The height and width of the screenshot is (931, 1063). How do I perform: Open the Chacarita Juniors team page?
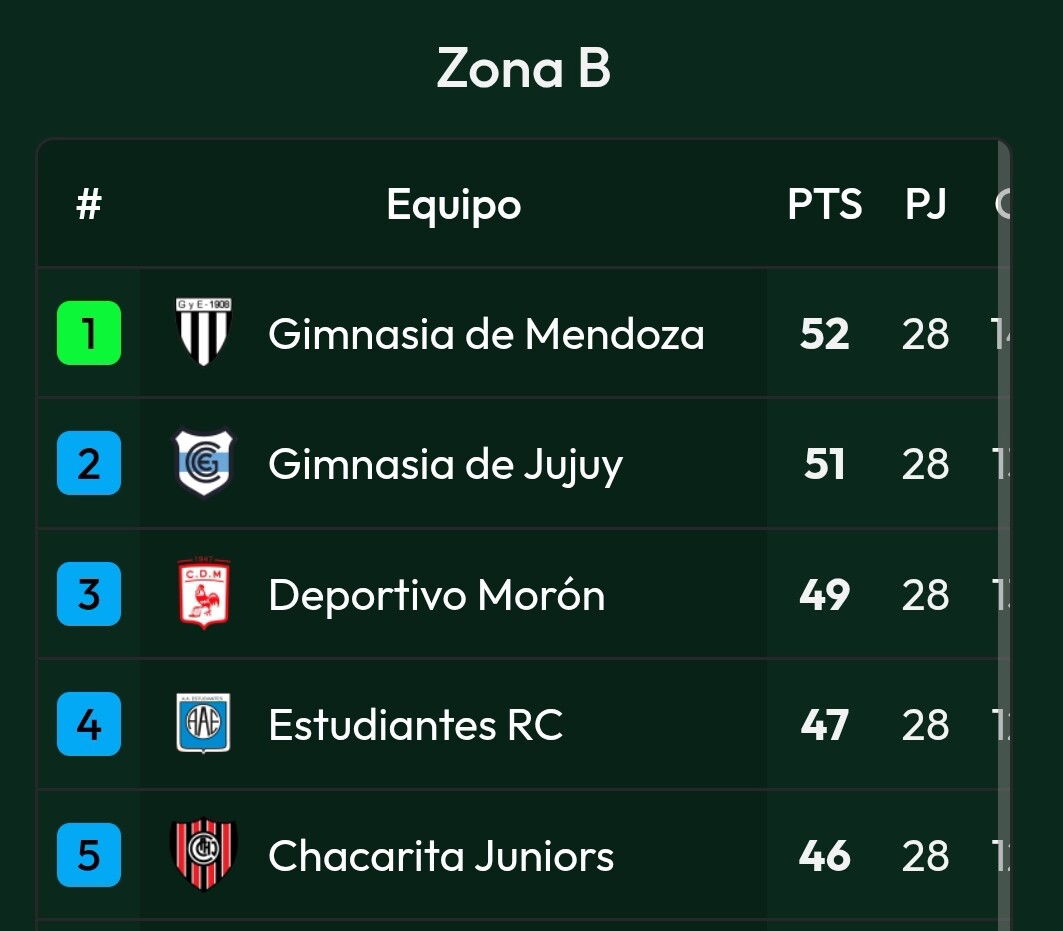pos(441,855)
